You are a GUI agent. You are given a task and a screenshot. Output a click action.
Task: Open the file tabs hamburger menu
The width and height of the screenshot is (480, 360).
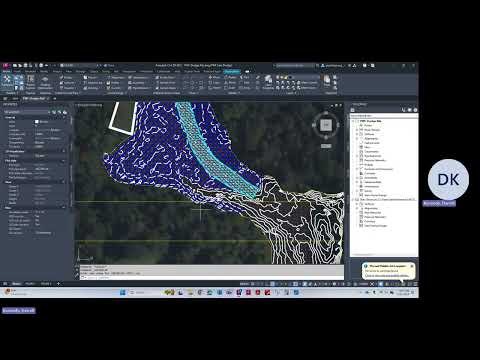click(5, 99)
